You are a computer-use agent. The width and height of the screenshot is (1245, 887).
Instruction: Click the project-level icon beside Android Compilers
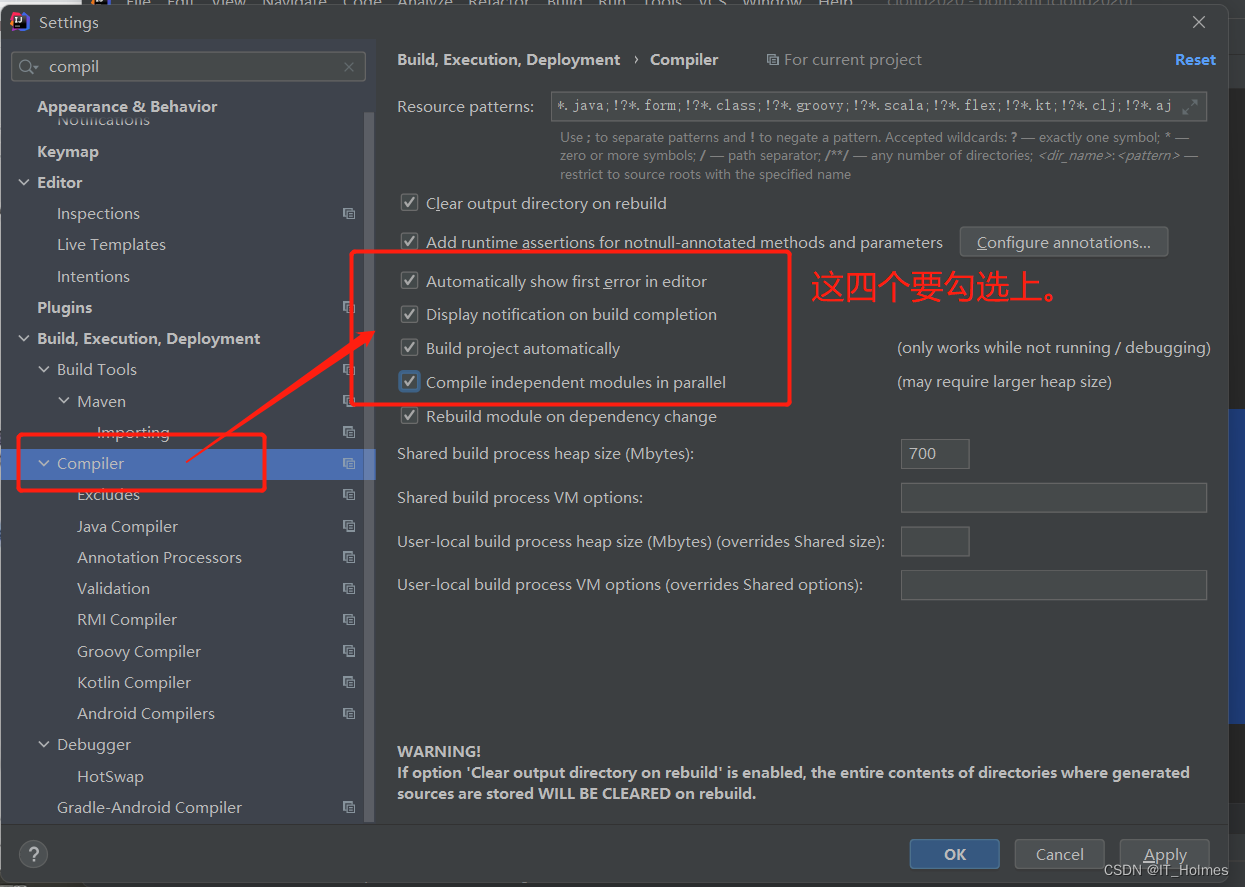tap(349, 713)
